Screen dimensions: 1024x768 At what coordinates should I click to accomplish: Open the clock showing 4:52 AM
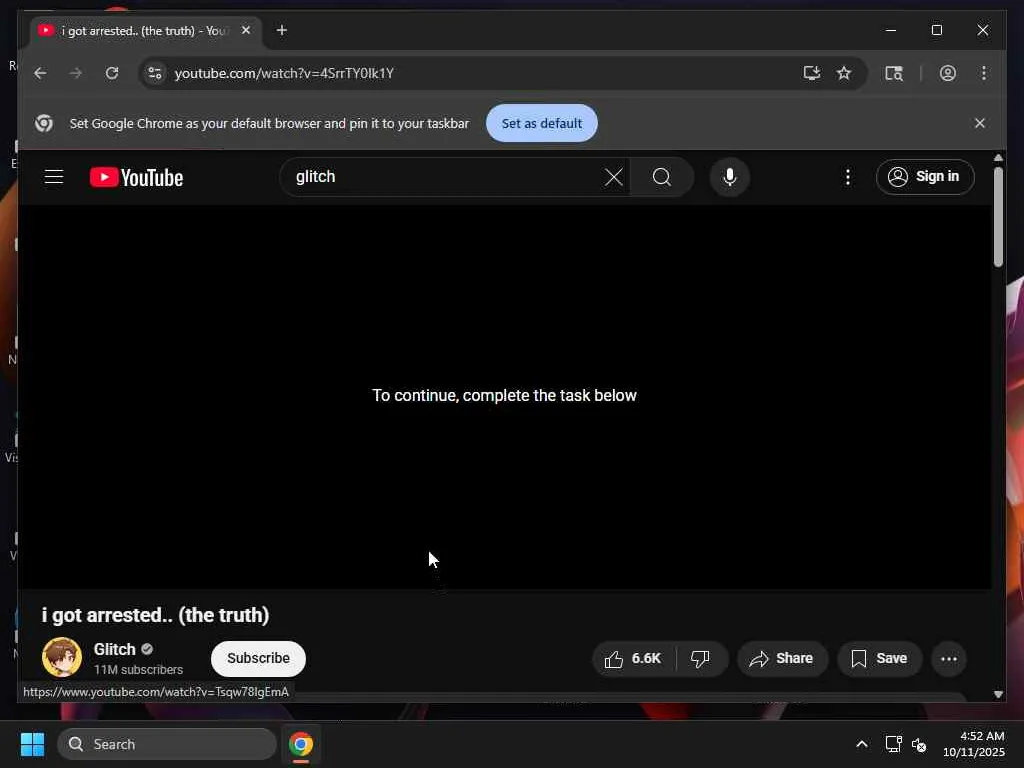click(974, 744)
